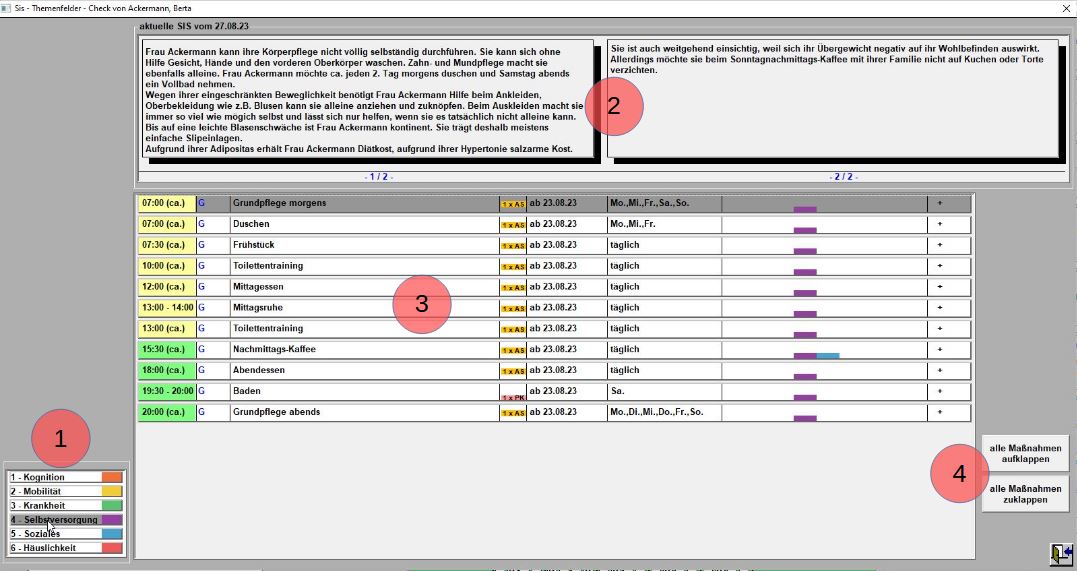
Task: Select the Frühstück entry
Action: tap(364, 245)
